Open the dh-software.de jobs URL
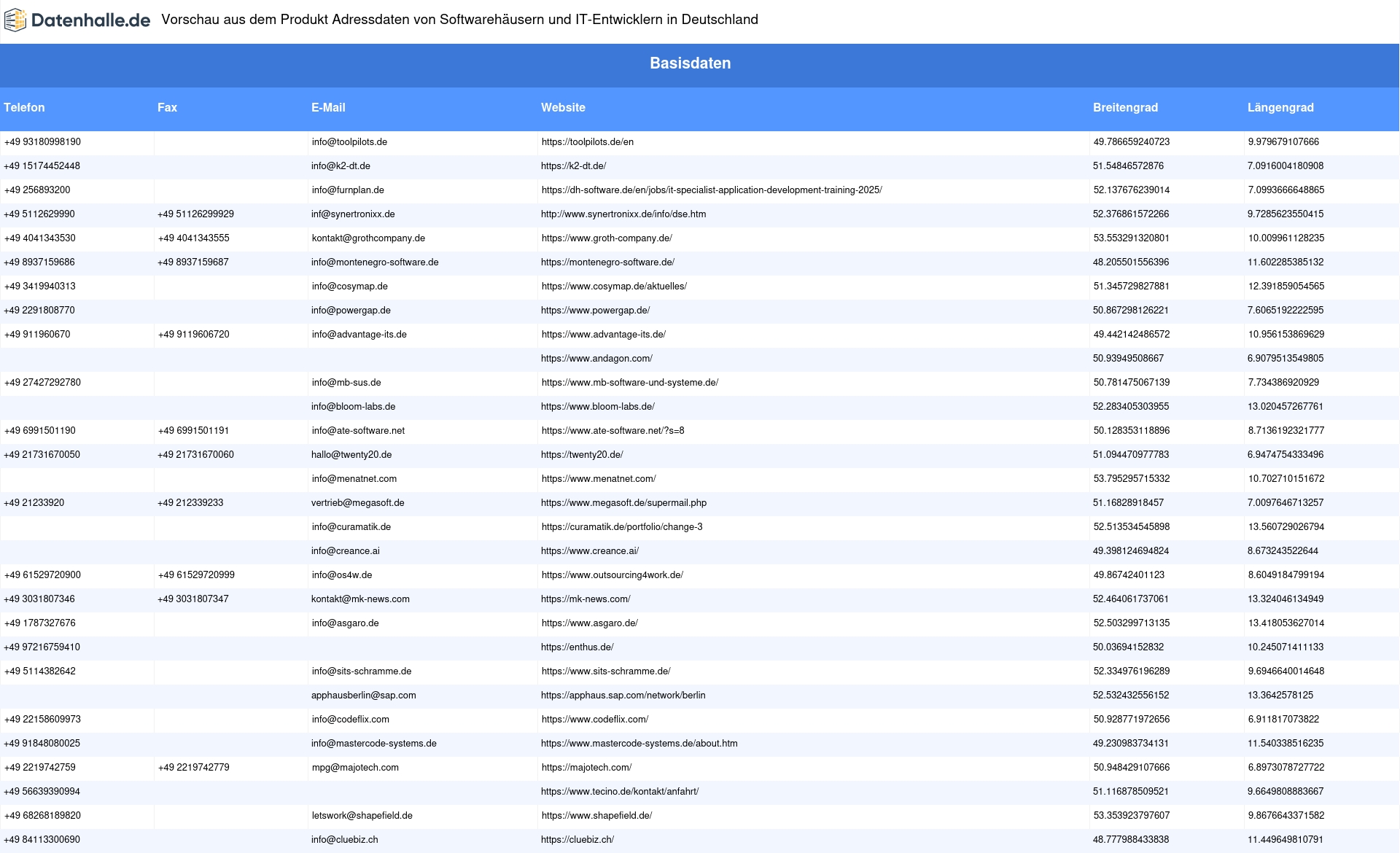1400x853 pixels. (712, 190)
